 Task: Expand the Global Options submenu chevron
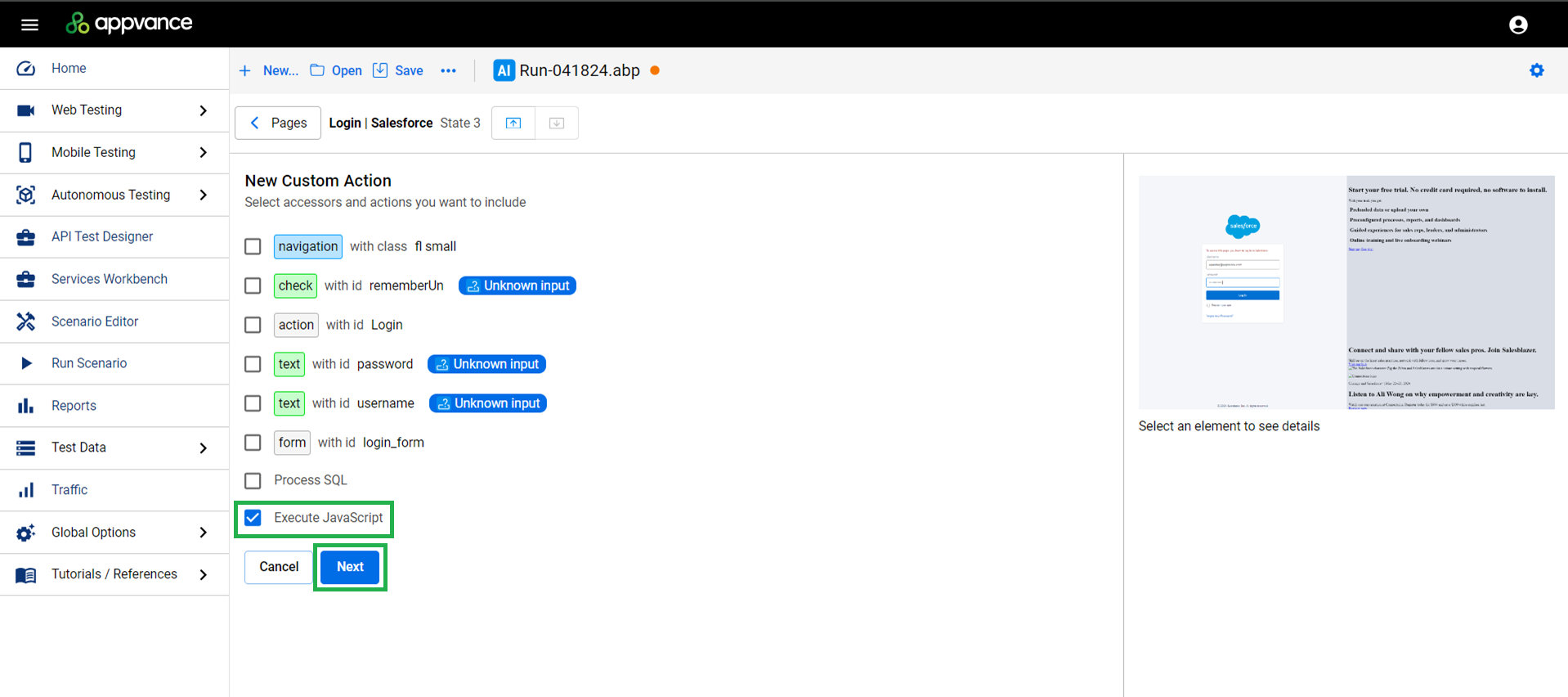pos(204,533)
